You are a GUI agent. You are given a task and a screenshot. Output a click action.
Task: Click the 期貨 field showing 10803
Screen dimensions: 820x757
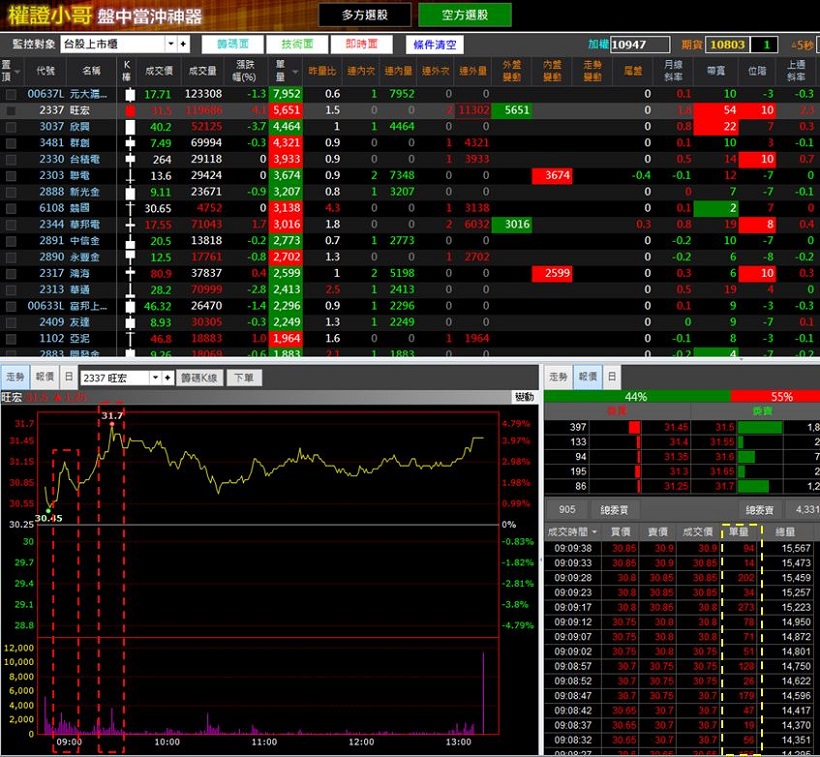coord(727,45)
